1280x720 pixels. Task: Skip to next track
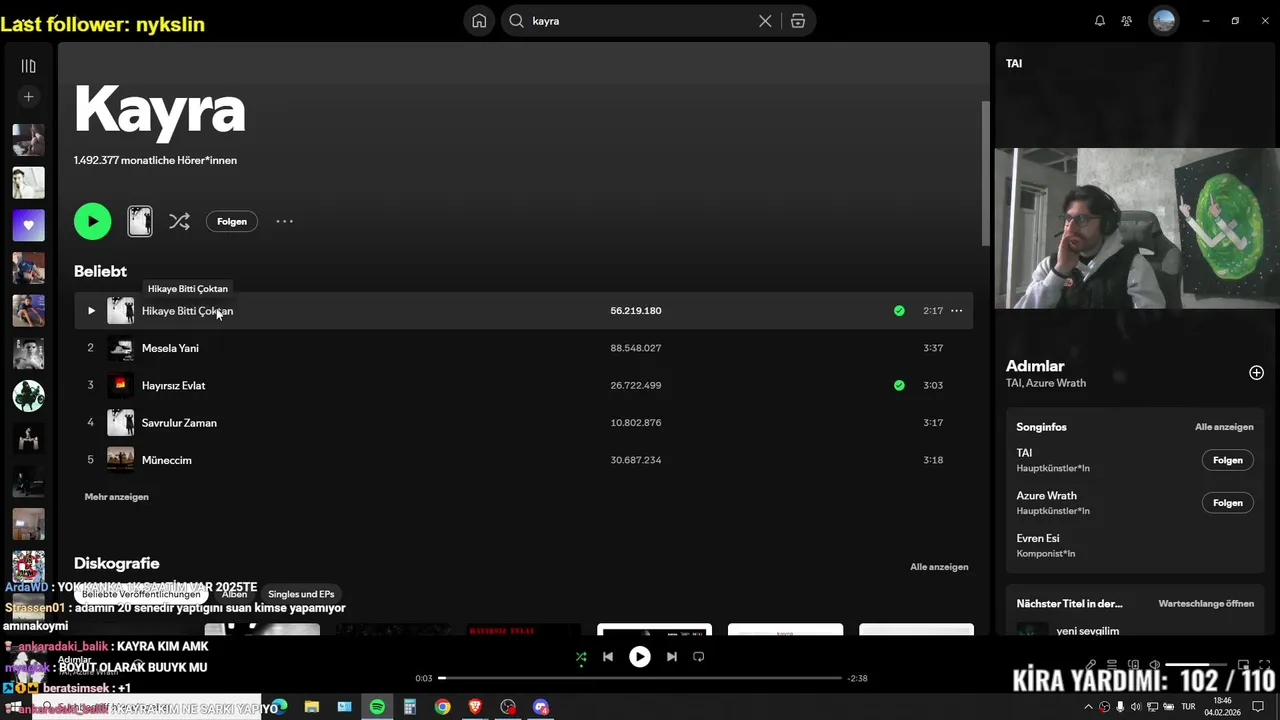[672, 657]
